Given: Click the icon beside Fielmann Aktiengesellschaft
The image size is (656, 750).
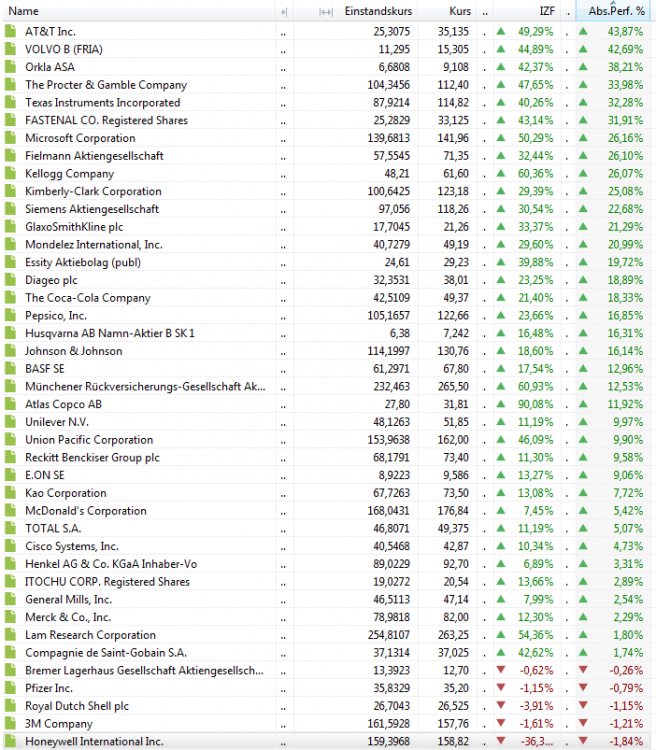Looking at the screenshot, I should (10, 155).
